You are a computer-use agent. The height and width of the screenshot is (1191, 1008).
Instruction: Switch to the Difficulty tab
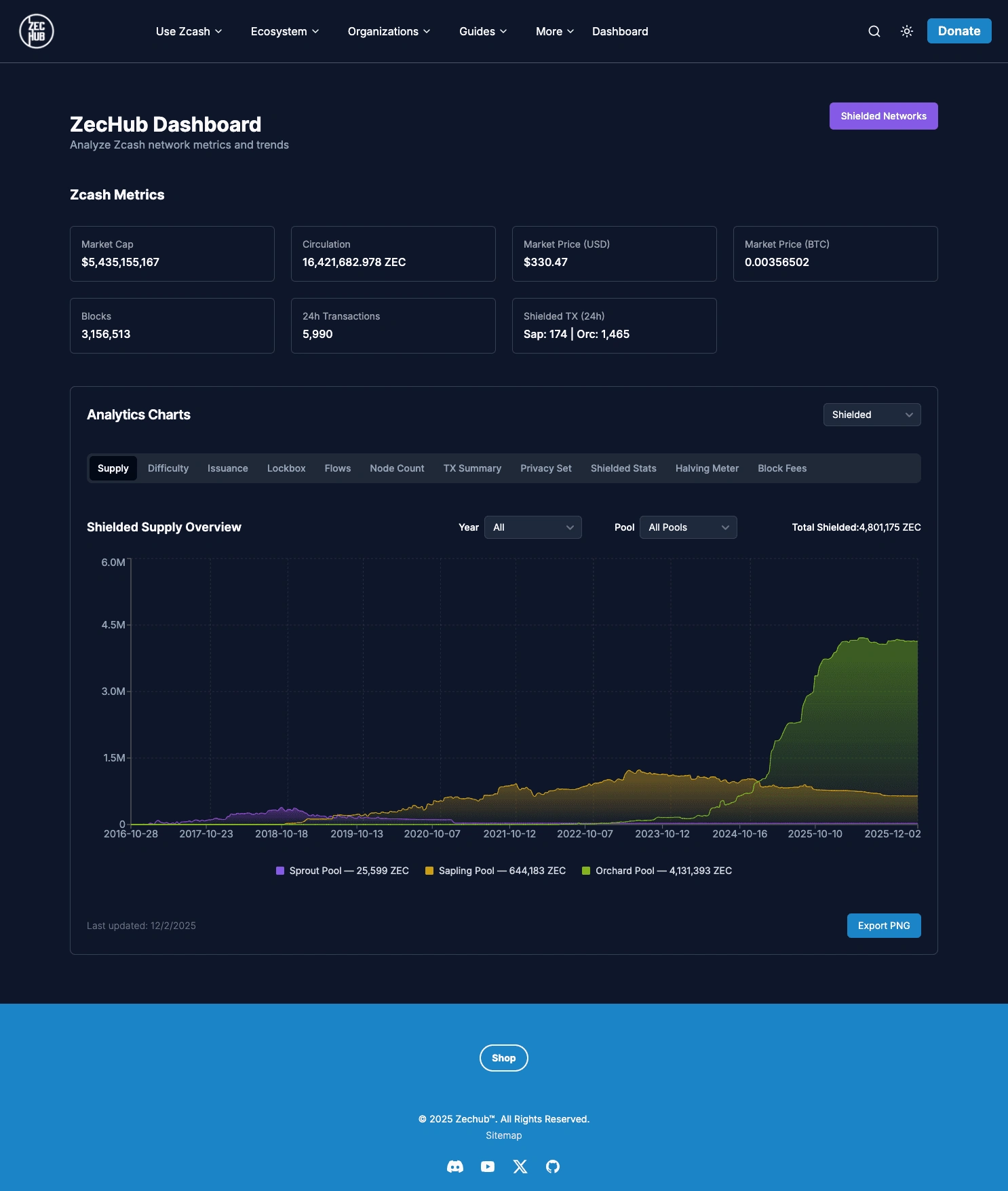tap(168, 468)
